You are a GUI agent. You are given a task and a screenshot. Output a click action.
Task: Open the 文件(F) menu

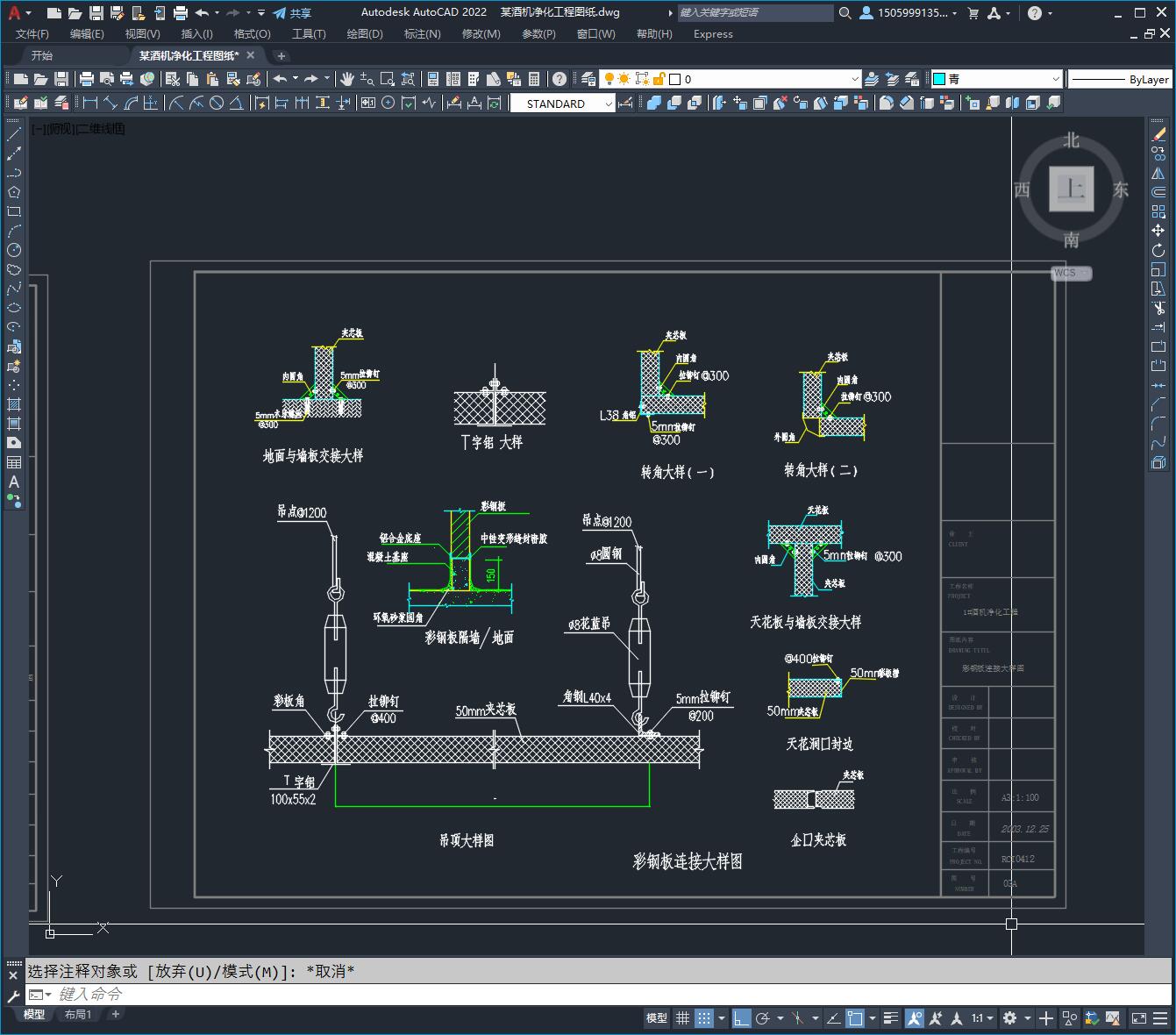pos(32,33)
